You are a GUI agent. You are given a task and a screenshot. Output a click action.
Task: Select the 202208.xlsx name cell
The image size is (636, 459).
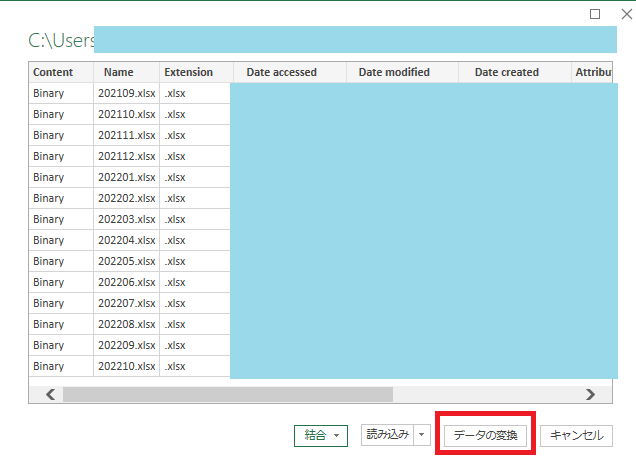(x=127, y=324)
